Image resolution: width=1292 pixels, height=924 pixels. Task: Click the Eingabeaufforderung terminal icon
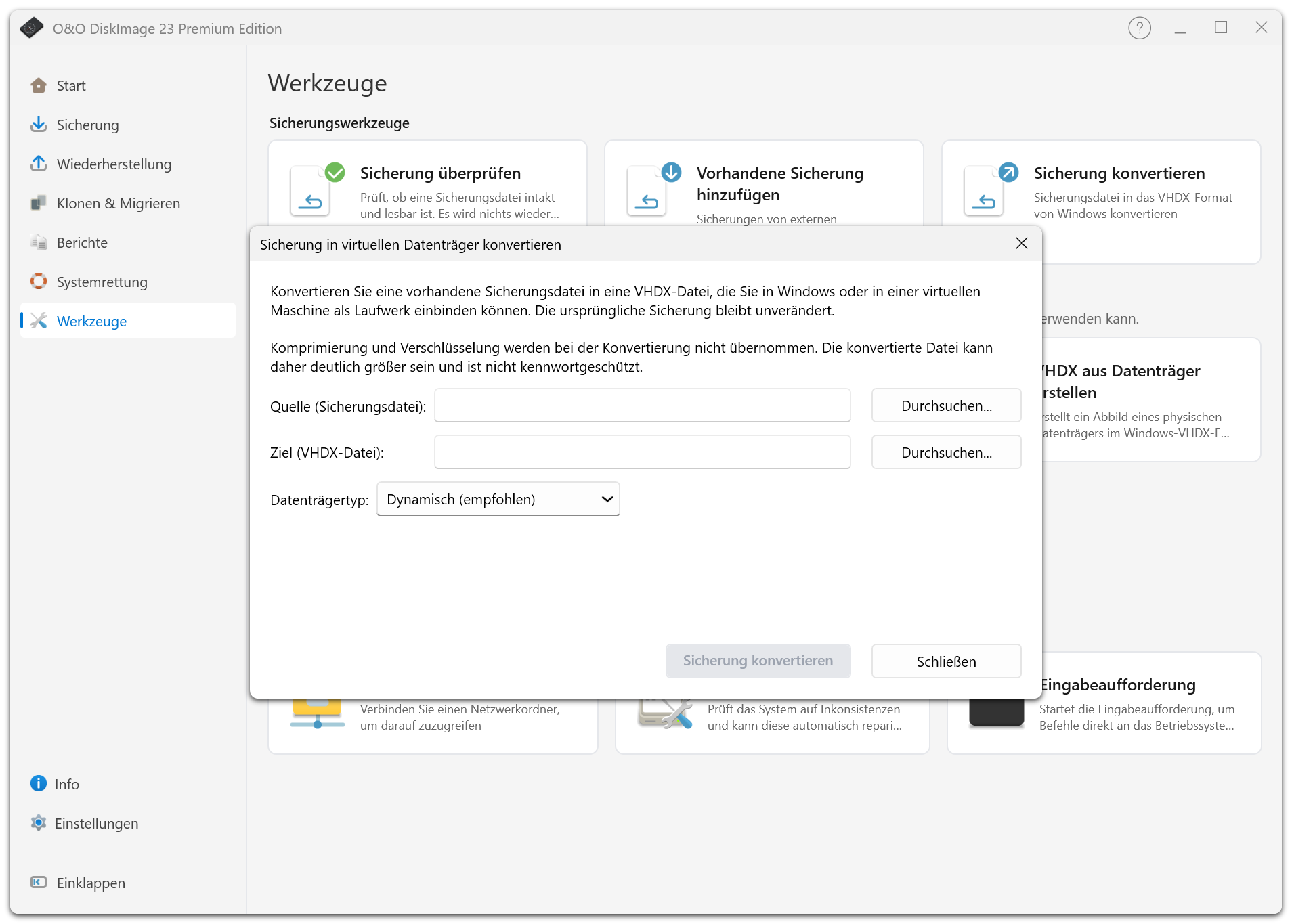click(996, 713)
